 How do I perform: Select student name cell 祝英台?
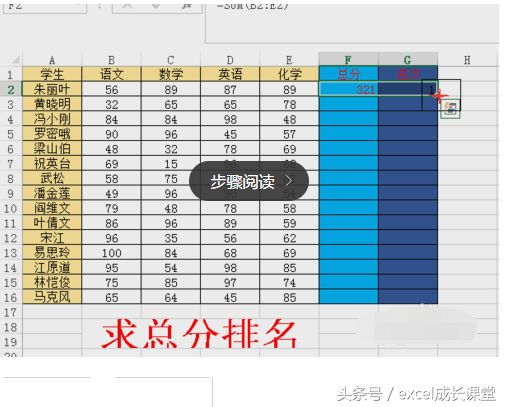52,164
